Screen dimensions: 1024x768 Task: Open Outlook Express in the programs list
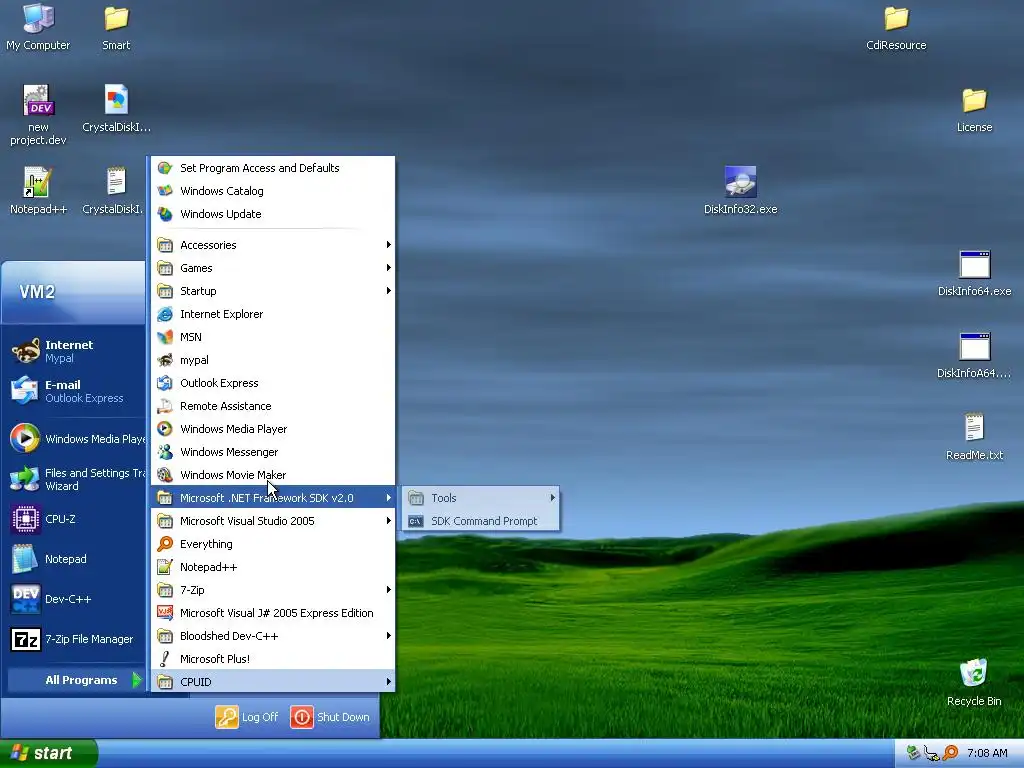pos(273,383)
